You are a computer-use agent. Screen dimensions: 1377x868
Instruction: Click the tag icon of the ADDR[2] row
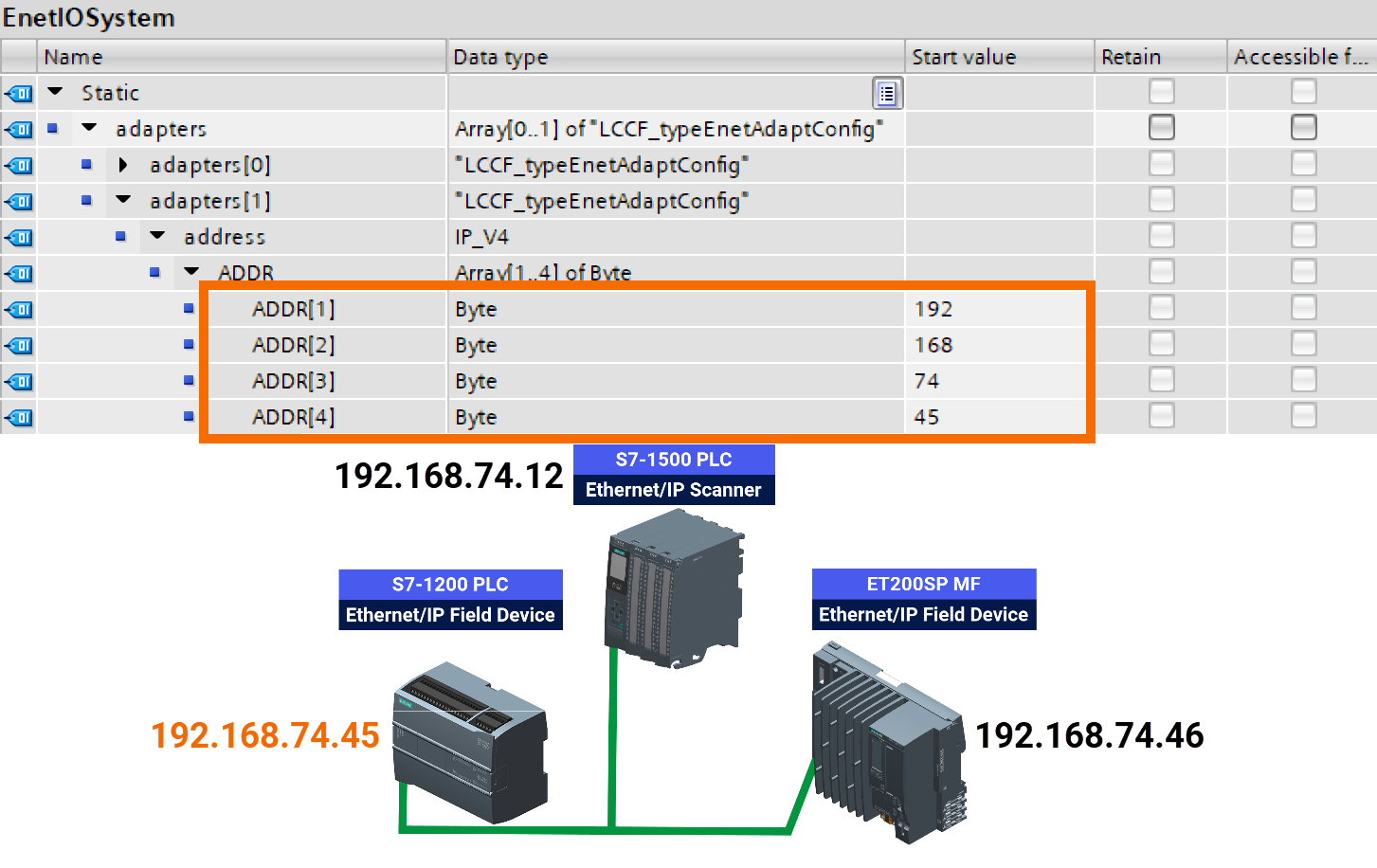click(19, 345)
